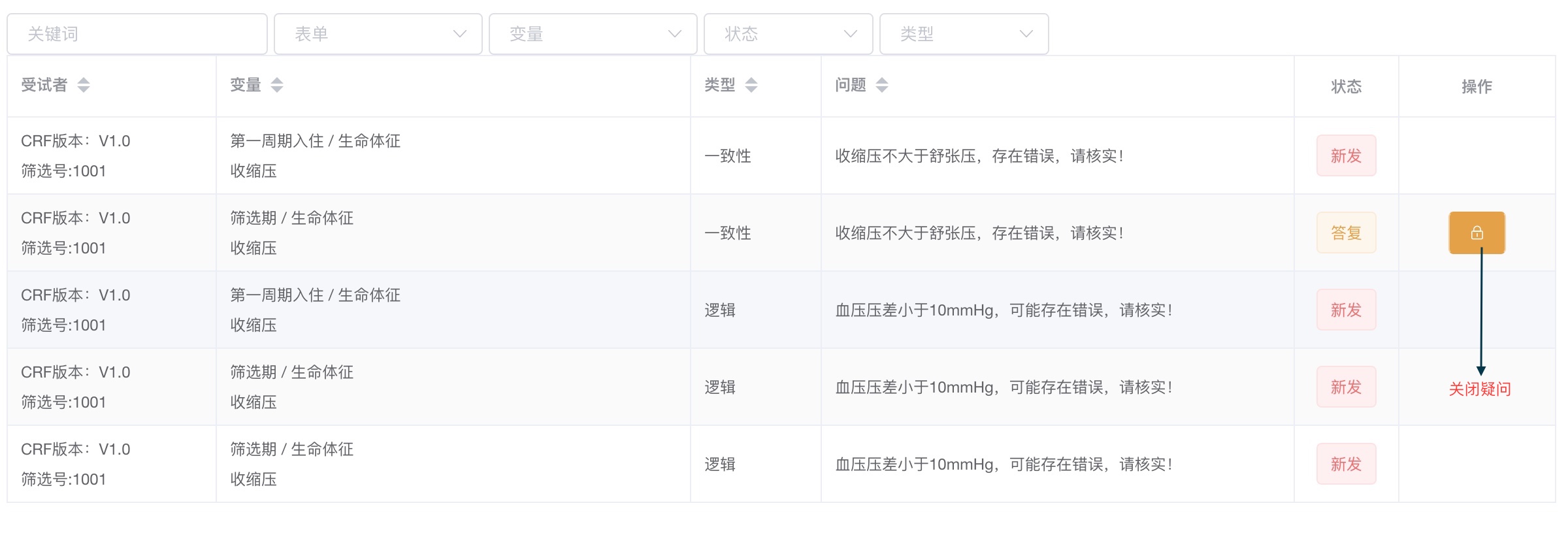The width and height of the screenshot is (1568, 533).
Task: Click the dropdown chevron on the 变量 filter
Action: (x=675, y=33)
